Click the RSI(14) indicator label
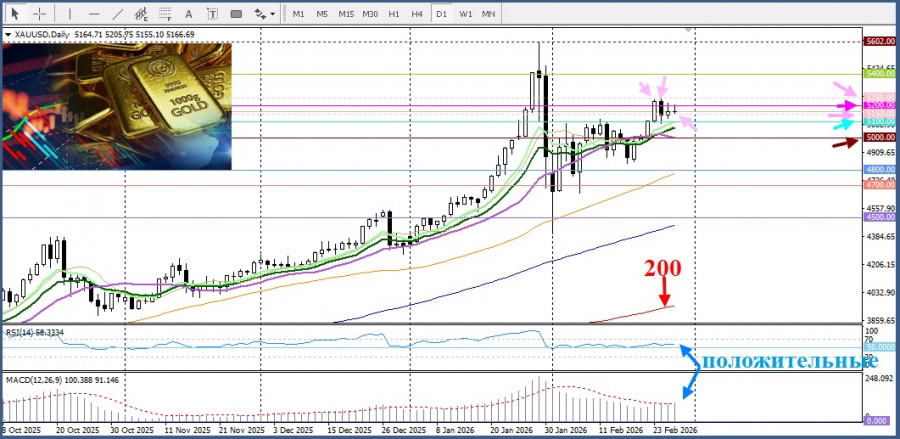The width and height of the screenshot is (900, 439). [x=34, y=332]
